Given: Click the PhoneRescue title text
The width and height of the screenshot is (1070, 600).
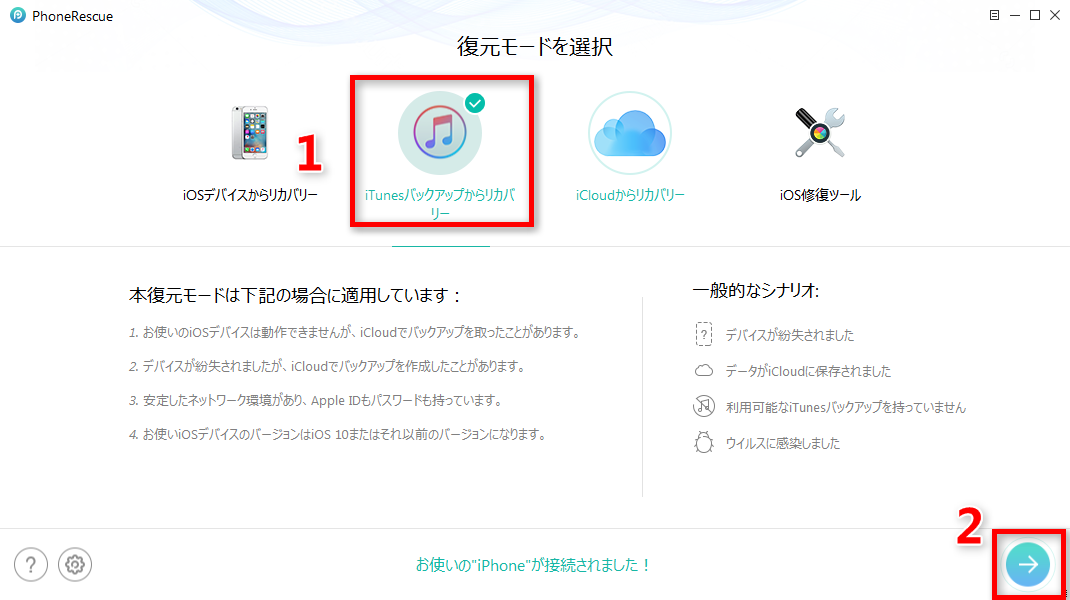Looking at the screenshot, I should 72,16.
